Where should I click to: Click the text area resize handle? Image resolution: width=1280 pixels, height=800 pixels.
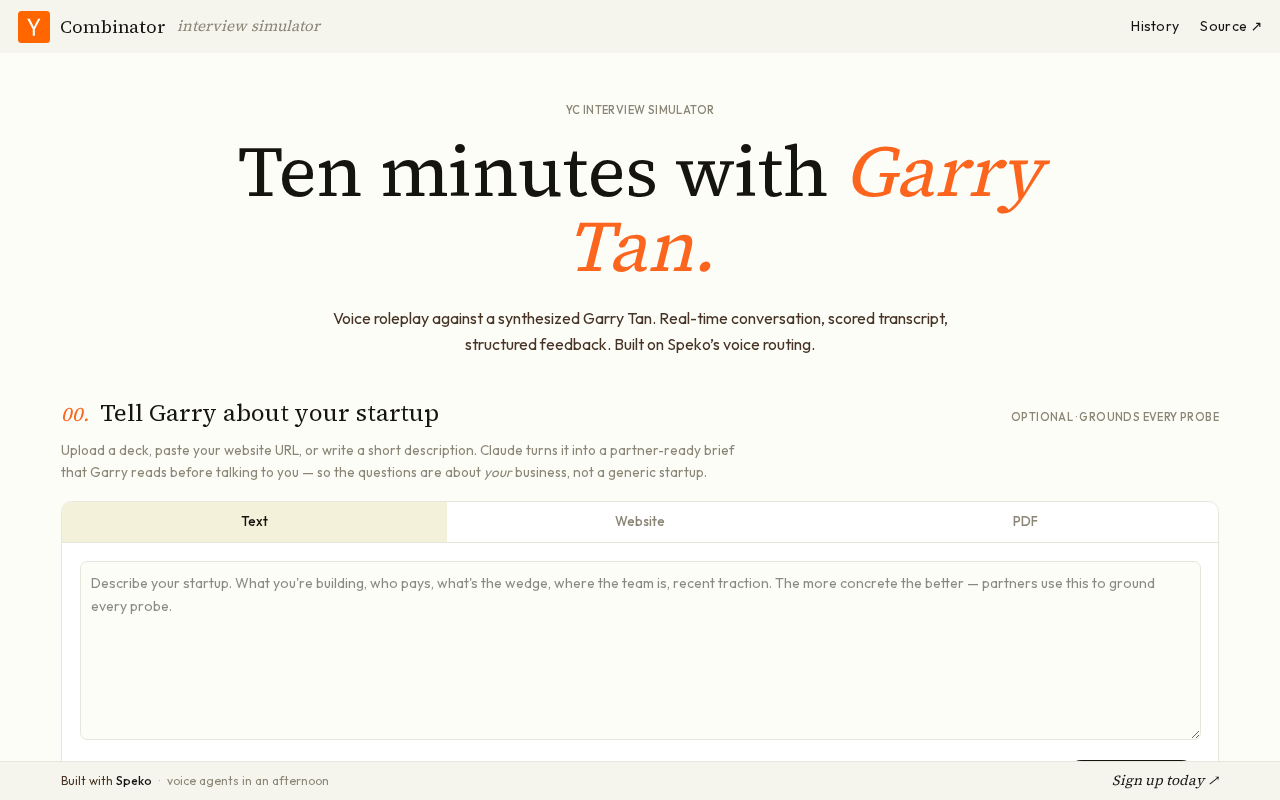[x=1194, y=733]
